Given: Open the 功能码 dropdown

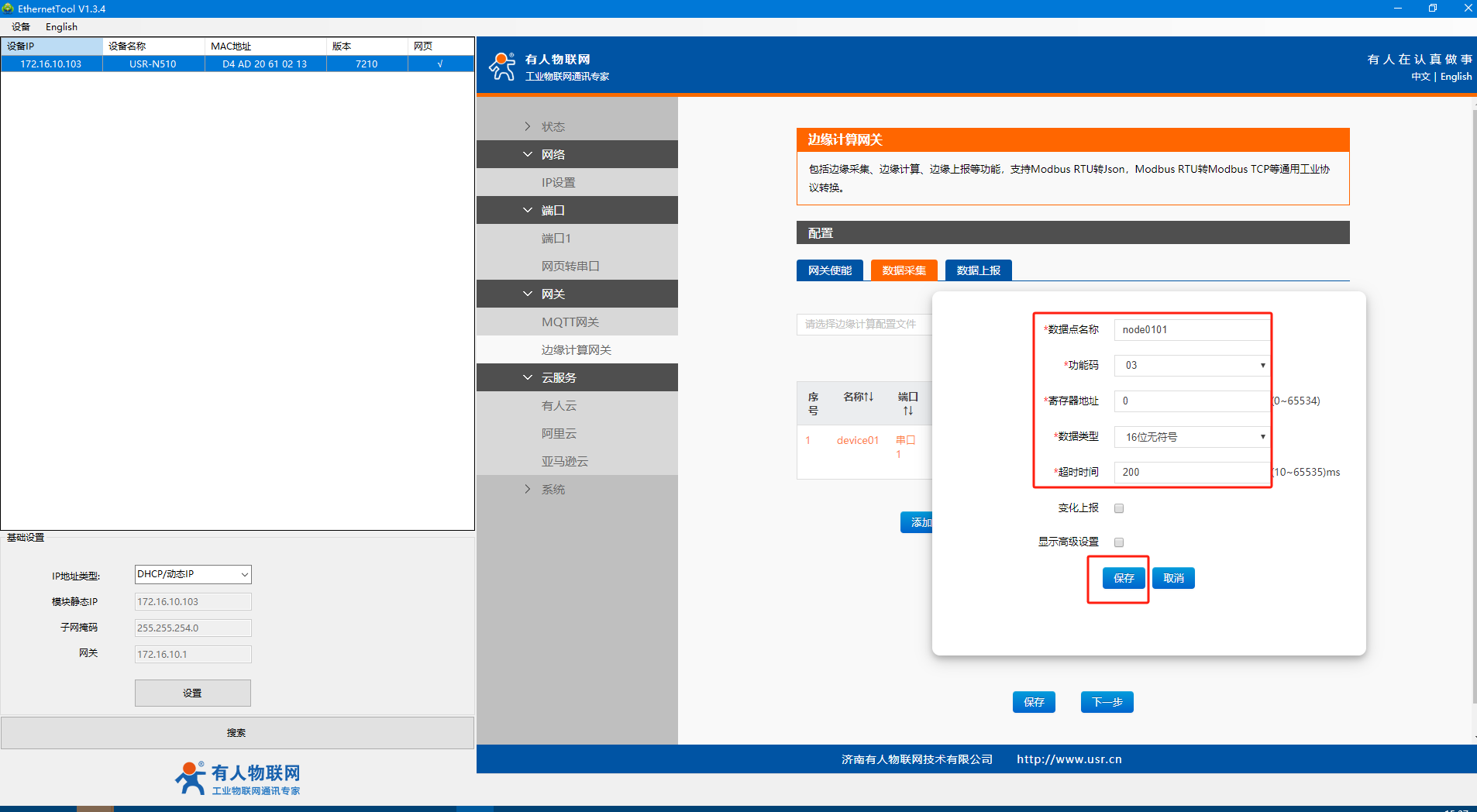Looking at the screenshot, I should click(1191, 365).
